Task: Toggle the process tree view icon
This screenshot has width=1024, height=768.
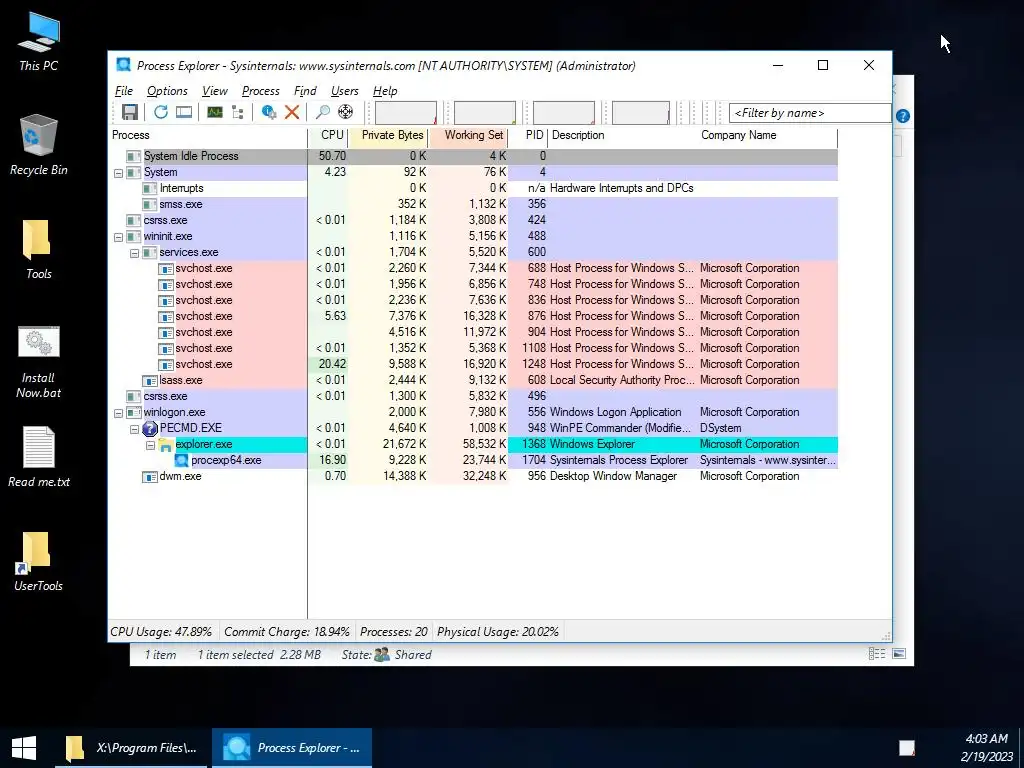Action: point(238,112)
